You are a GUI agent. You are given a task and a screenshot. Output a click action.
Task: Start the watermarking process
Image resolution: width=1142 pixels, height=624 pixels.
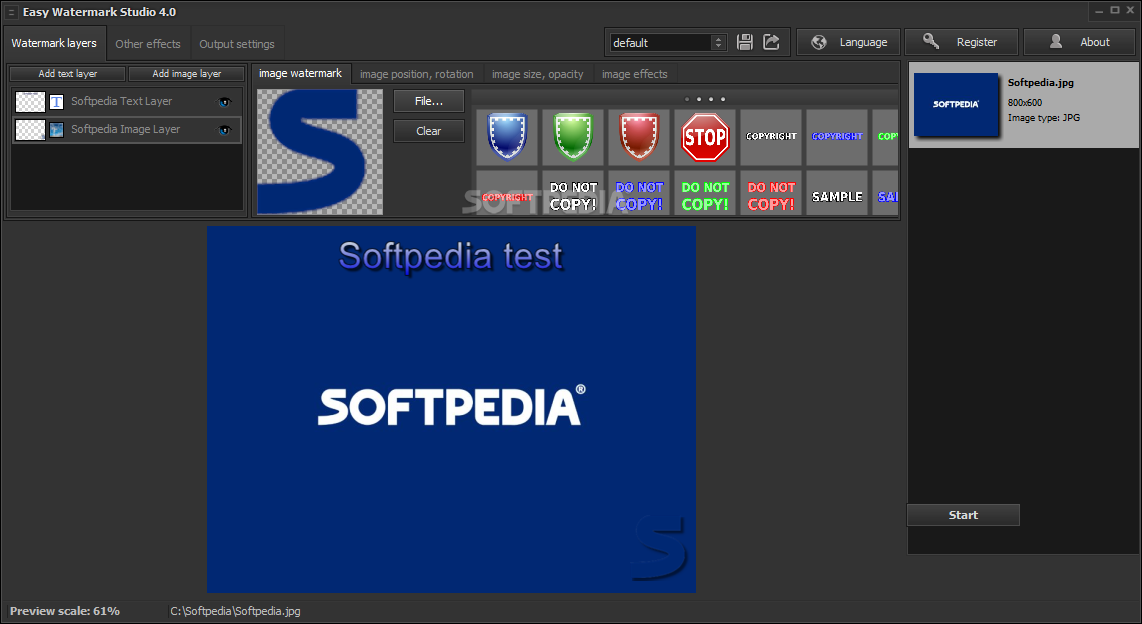coord(963,515)
